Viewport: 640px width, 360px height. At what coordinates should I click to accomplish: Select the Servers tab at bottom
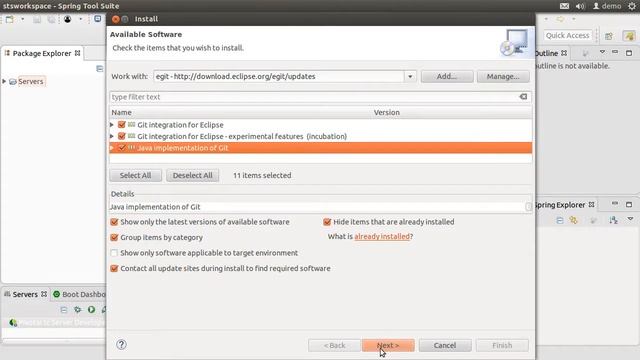click(25, 294)
